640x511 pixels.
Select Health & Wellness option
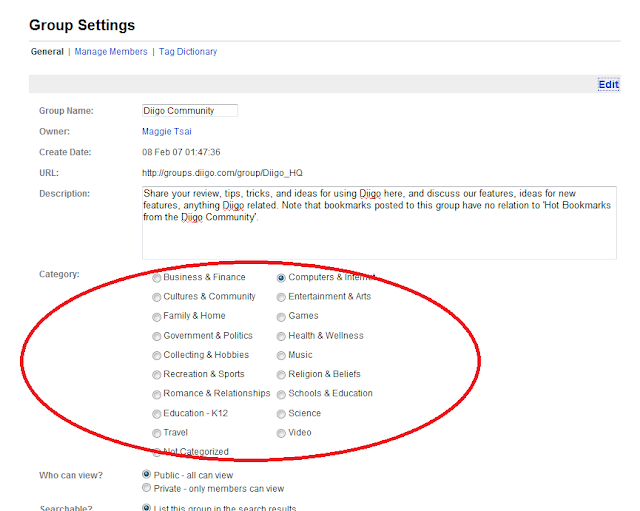(281, 337)
